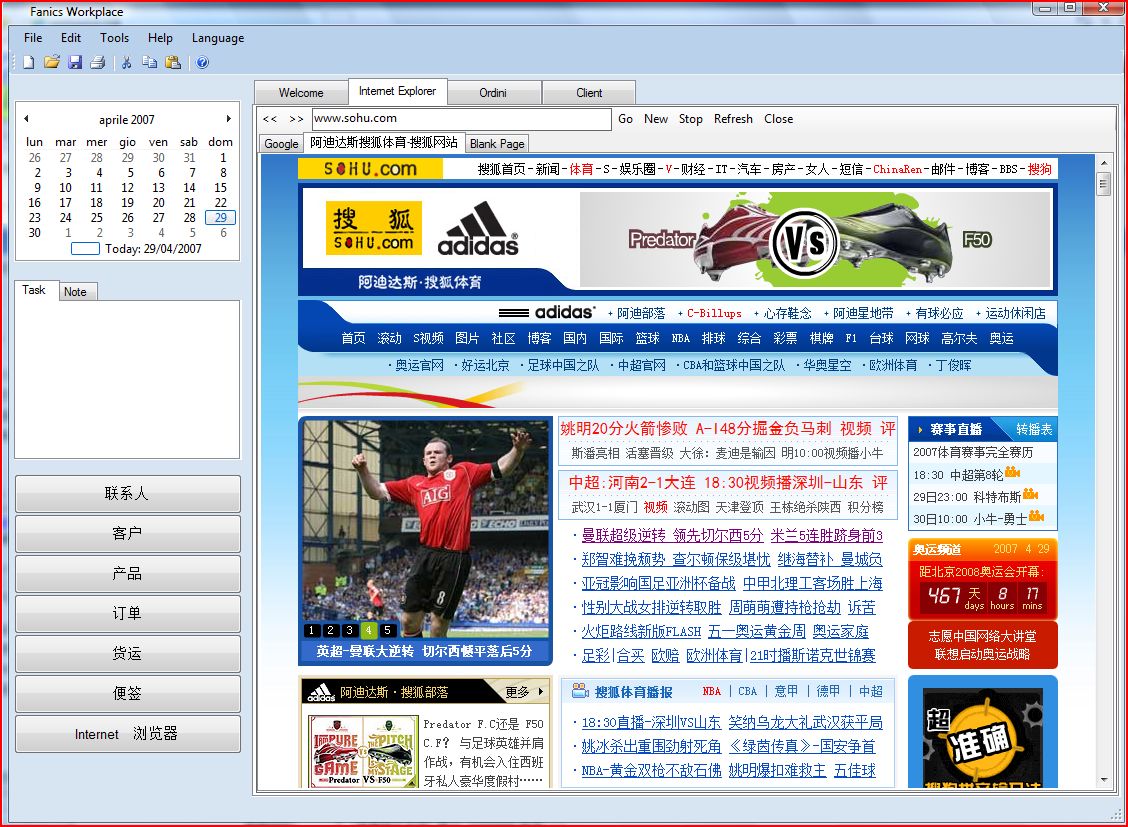Image resolution: width=1128 pixels, height=827 pixels.
Task: Click inside the Task notes area
Action: [127, 379]
